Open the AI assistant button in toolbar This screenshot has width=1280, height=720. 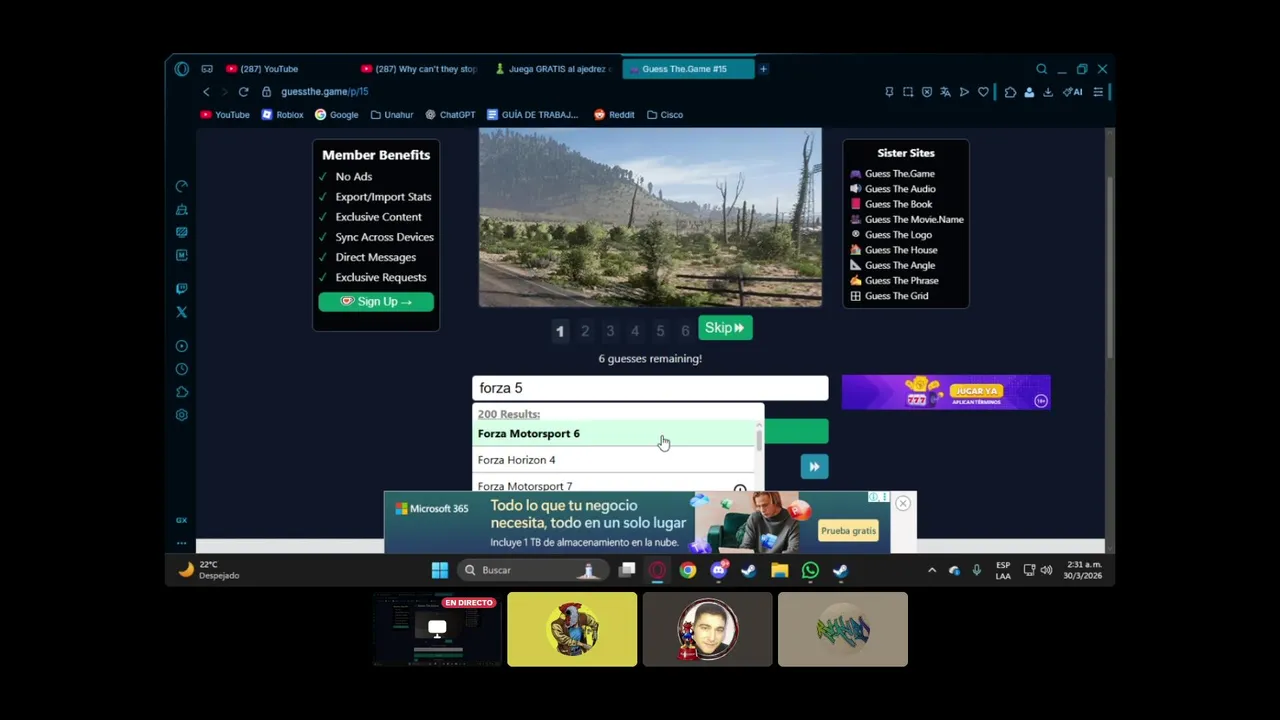click(x=1072, y=92)
